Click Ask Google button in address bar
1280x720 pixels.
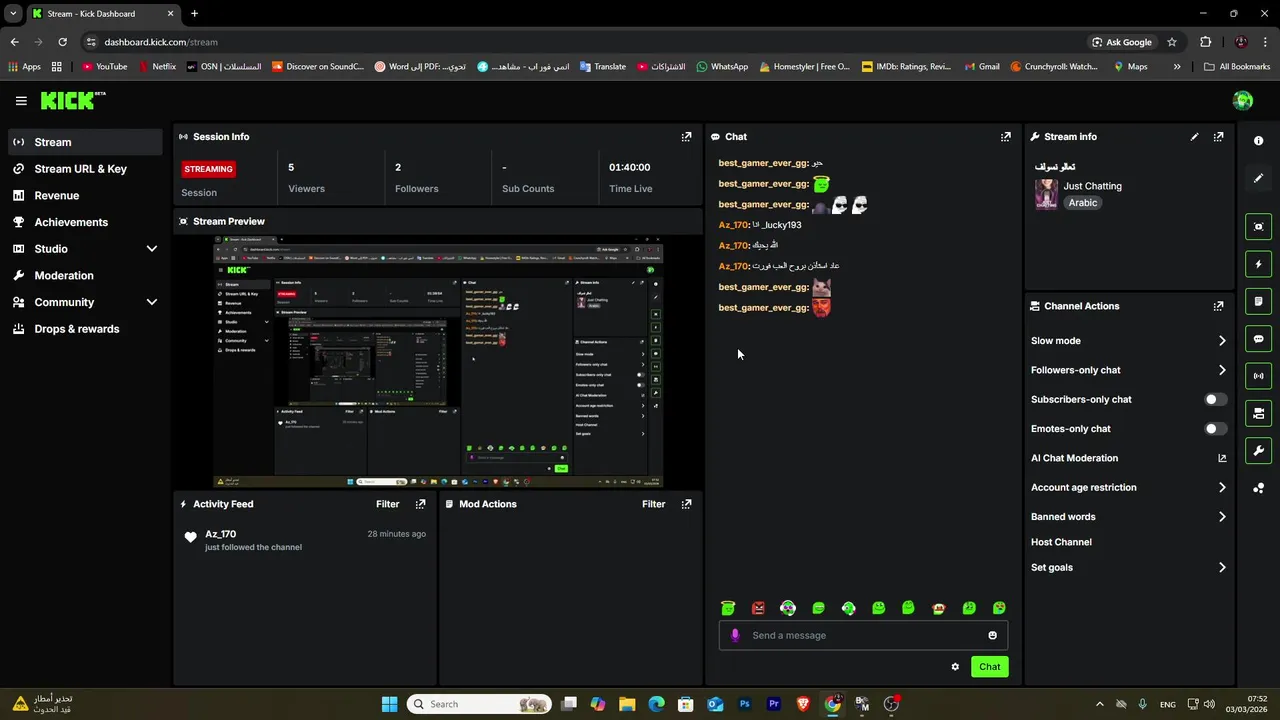pos(1122,42)
